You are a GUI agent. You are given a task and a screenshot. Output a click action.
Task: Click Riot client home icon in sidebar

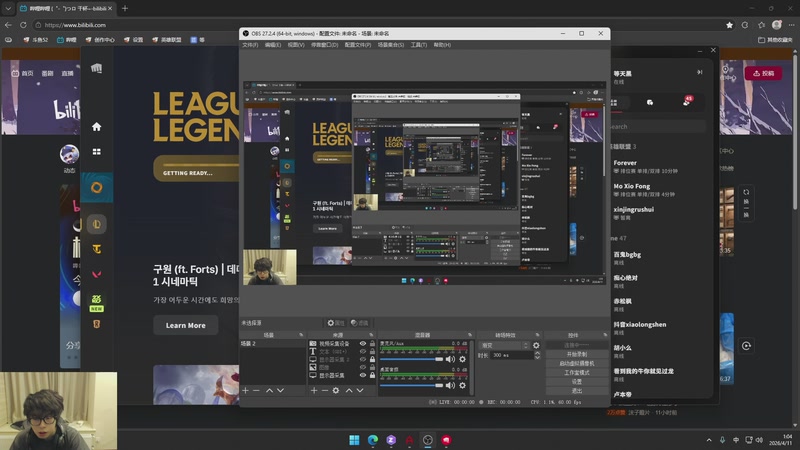96,127
